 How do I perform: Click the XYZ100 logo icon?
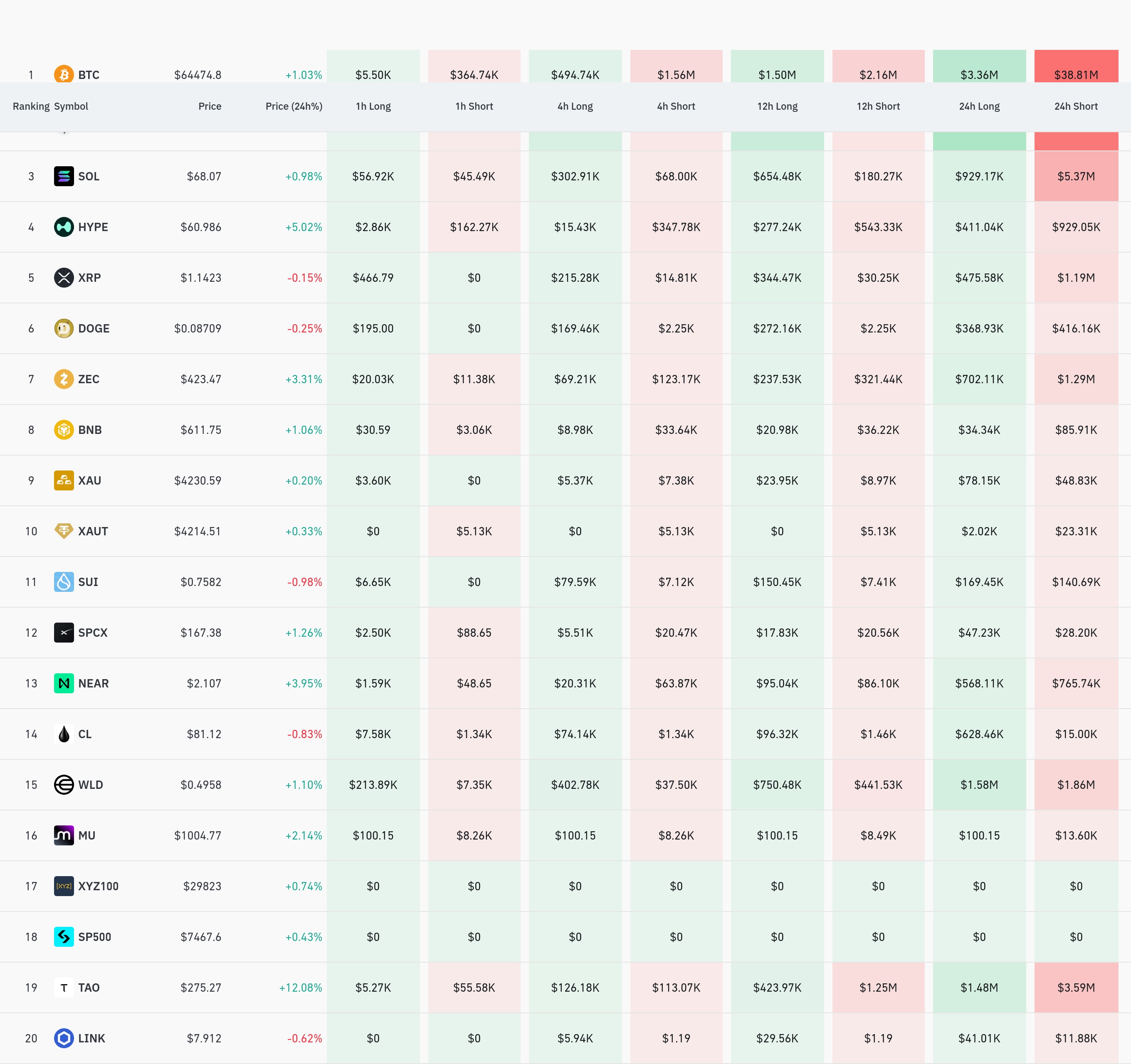pos(64,886)
